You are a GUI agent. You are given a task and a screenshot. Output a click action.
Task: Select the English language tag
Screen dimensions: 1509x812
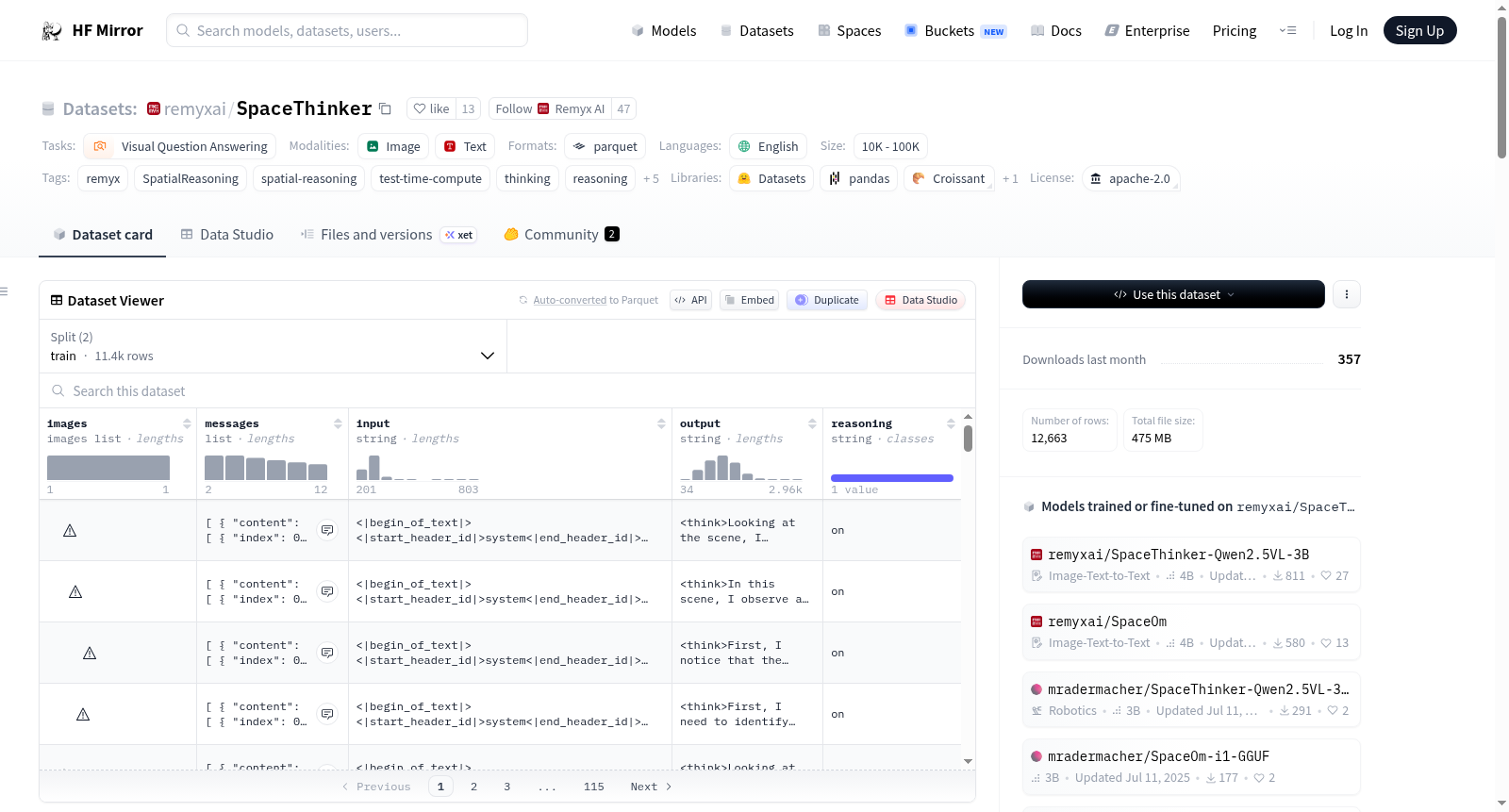click(x=769, y=146)
